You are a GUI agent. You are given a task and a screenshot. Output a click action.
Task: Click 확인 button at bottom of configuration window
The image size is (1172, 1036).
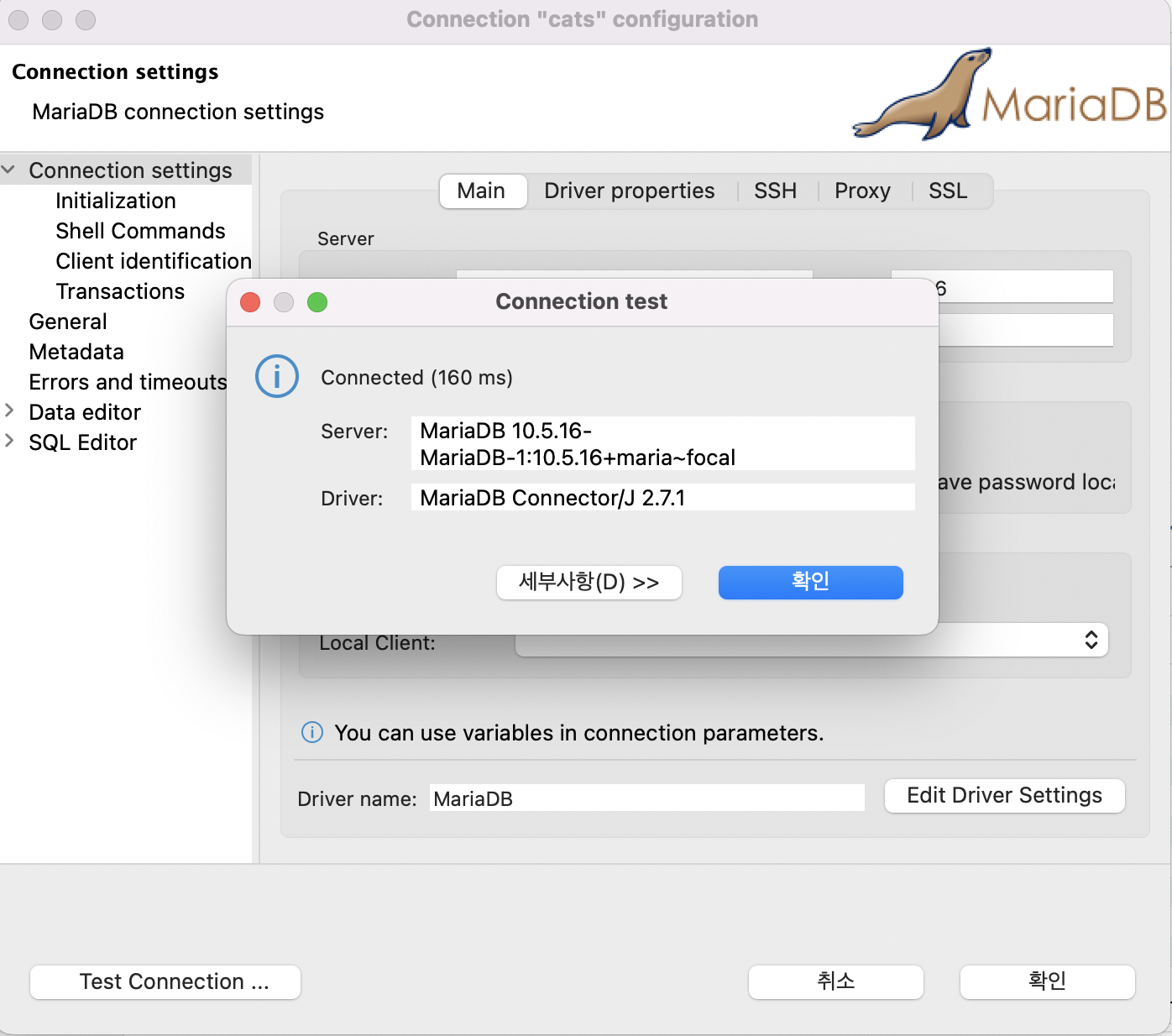point(1048,982)
